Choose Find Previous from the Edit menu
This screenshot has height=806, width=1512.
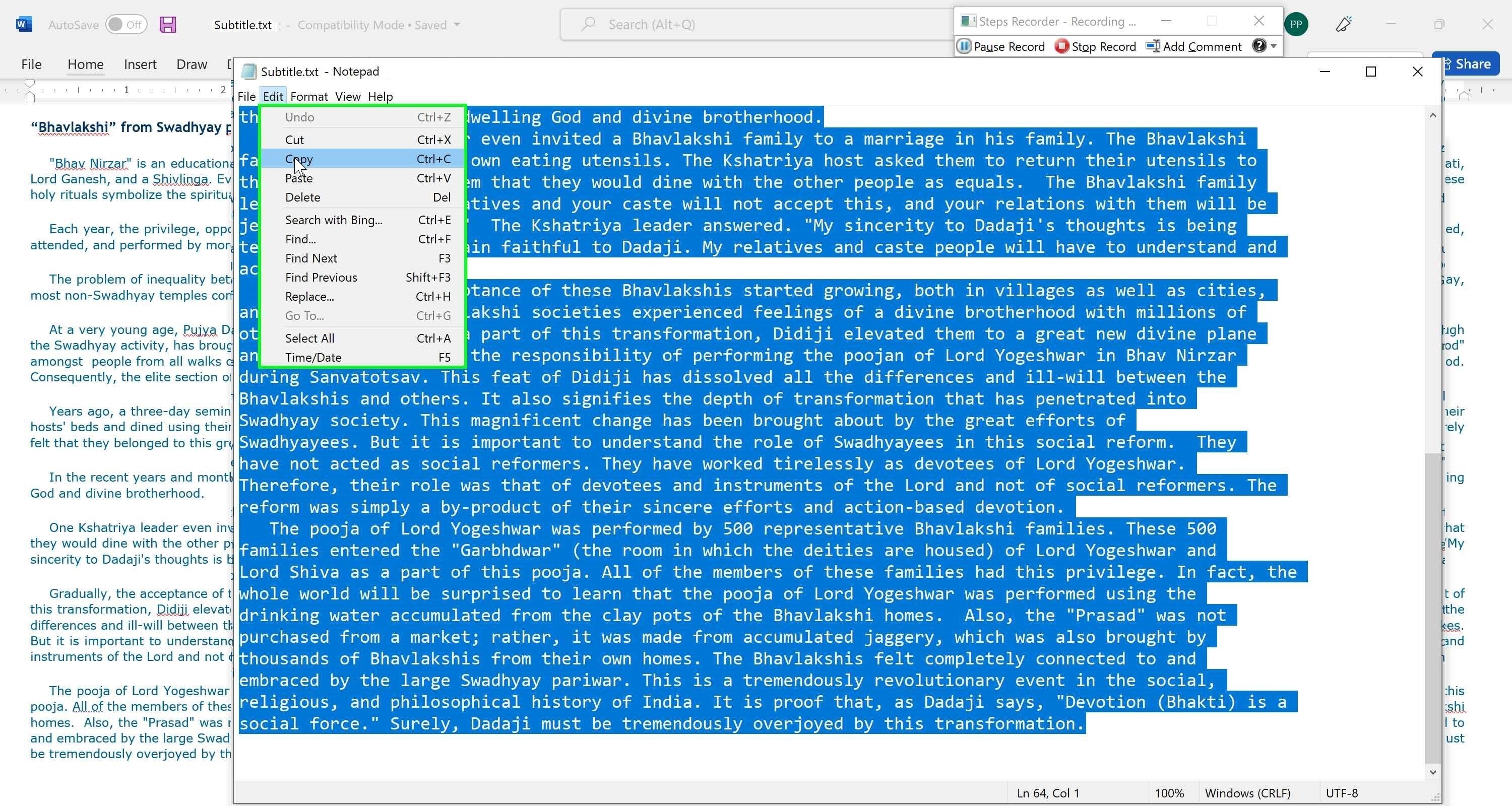363,278
